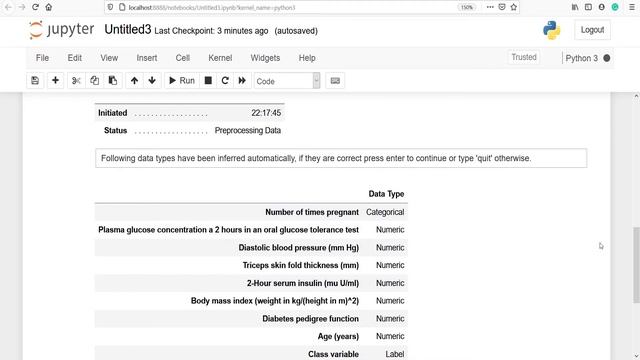Rename the notebook title Untitled3
This screenshot has height=360, width=640.
(128, 29)
